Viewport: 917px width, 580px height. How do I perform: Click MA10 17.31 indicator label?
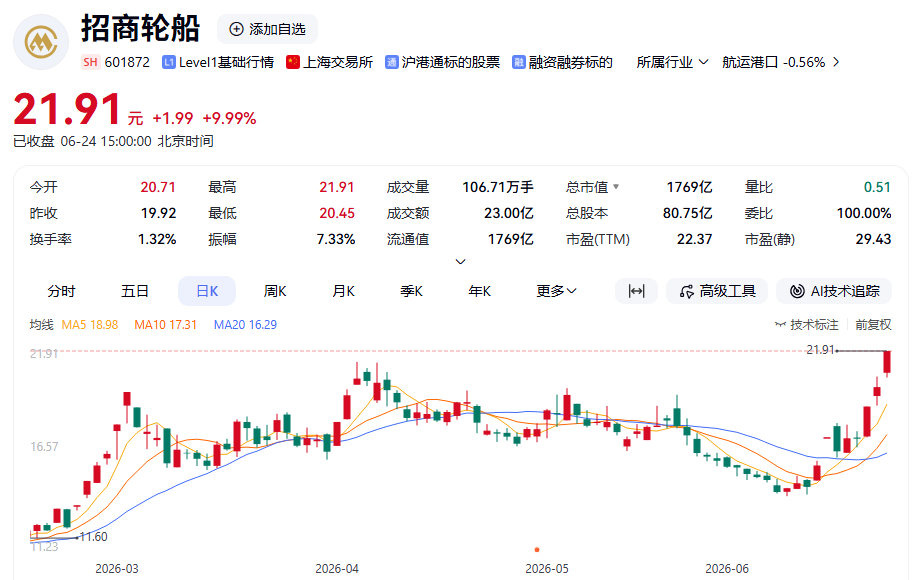166,324
